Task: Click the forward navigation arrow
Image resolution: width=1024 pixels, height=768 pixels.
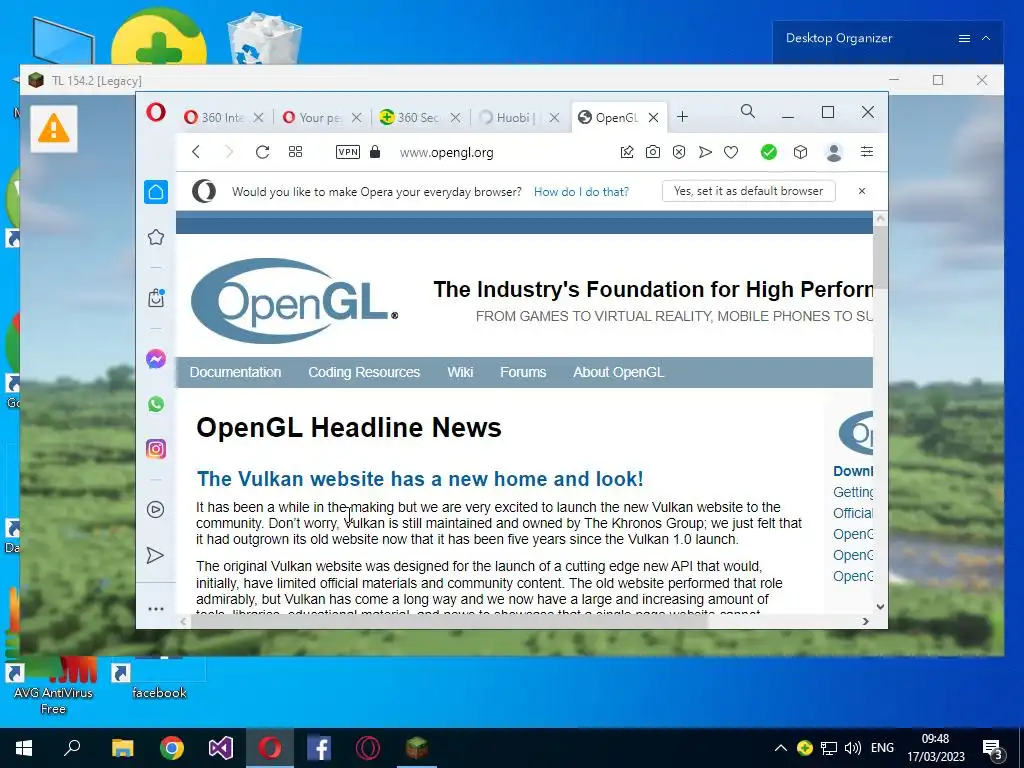Action: [x=229, y=152]
